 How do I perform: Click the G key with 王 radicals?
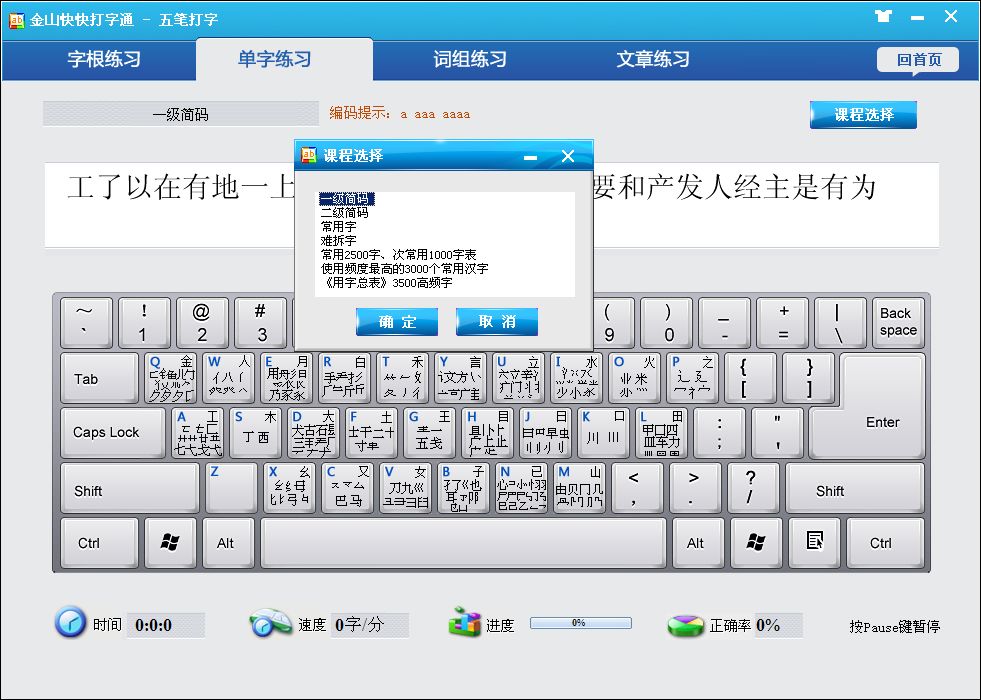pos(430,432)
